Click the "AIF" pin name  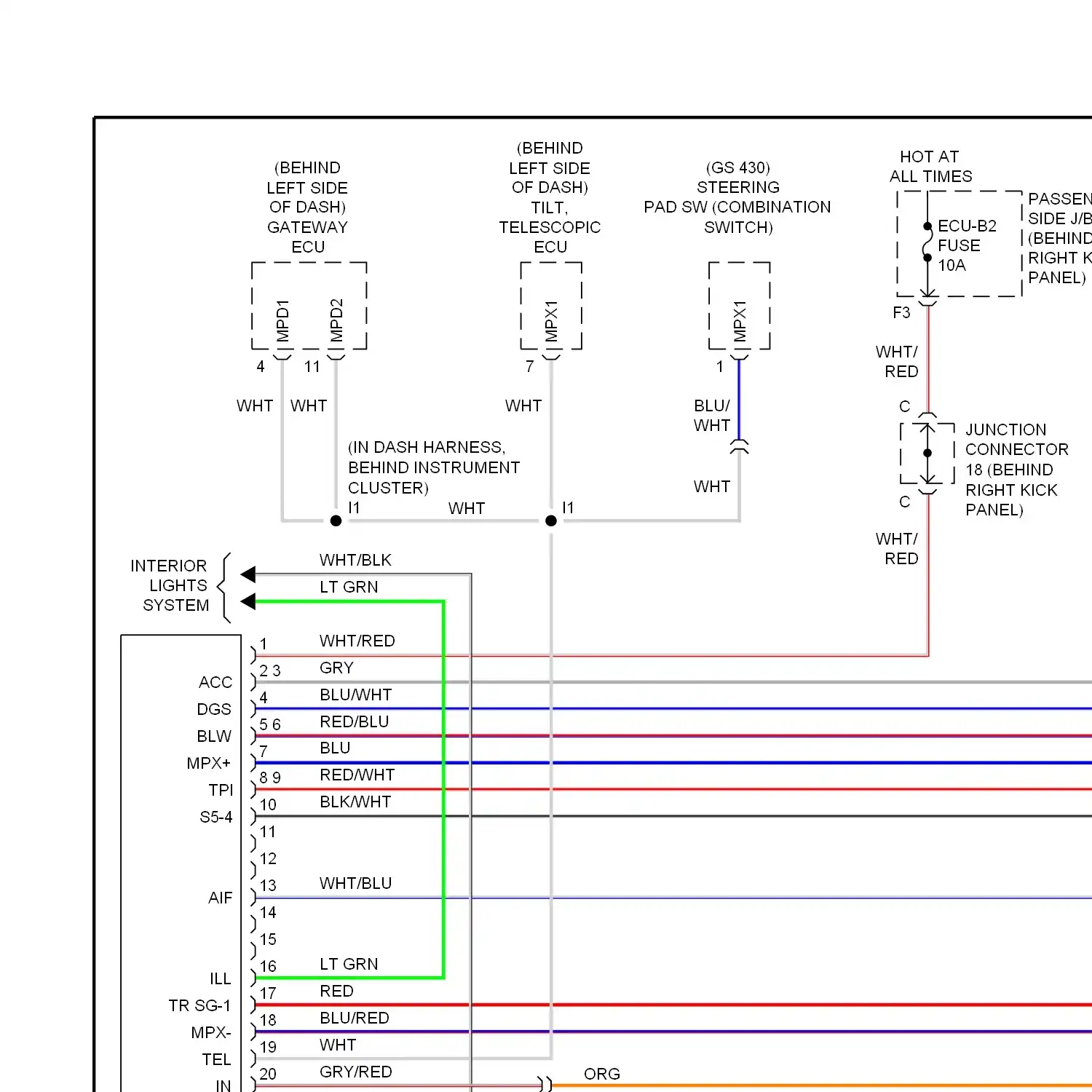[220, 898]
